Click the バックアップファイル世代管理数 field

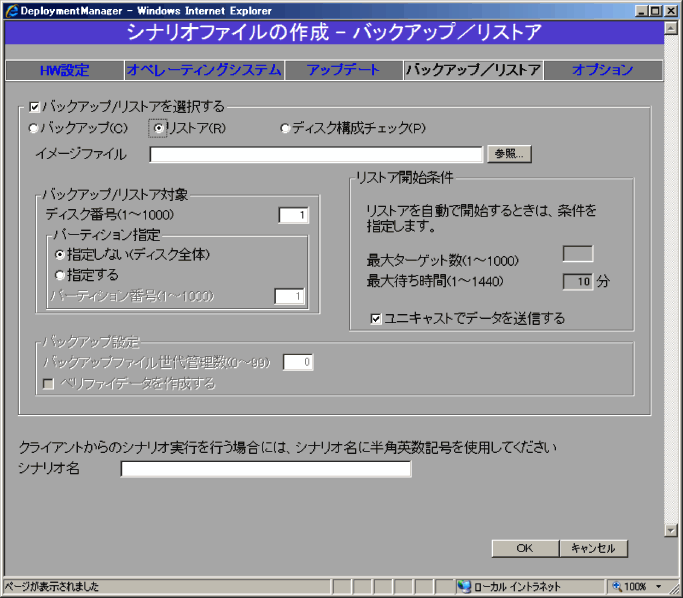pyautogui.click(x=298, y=362)
